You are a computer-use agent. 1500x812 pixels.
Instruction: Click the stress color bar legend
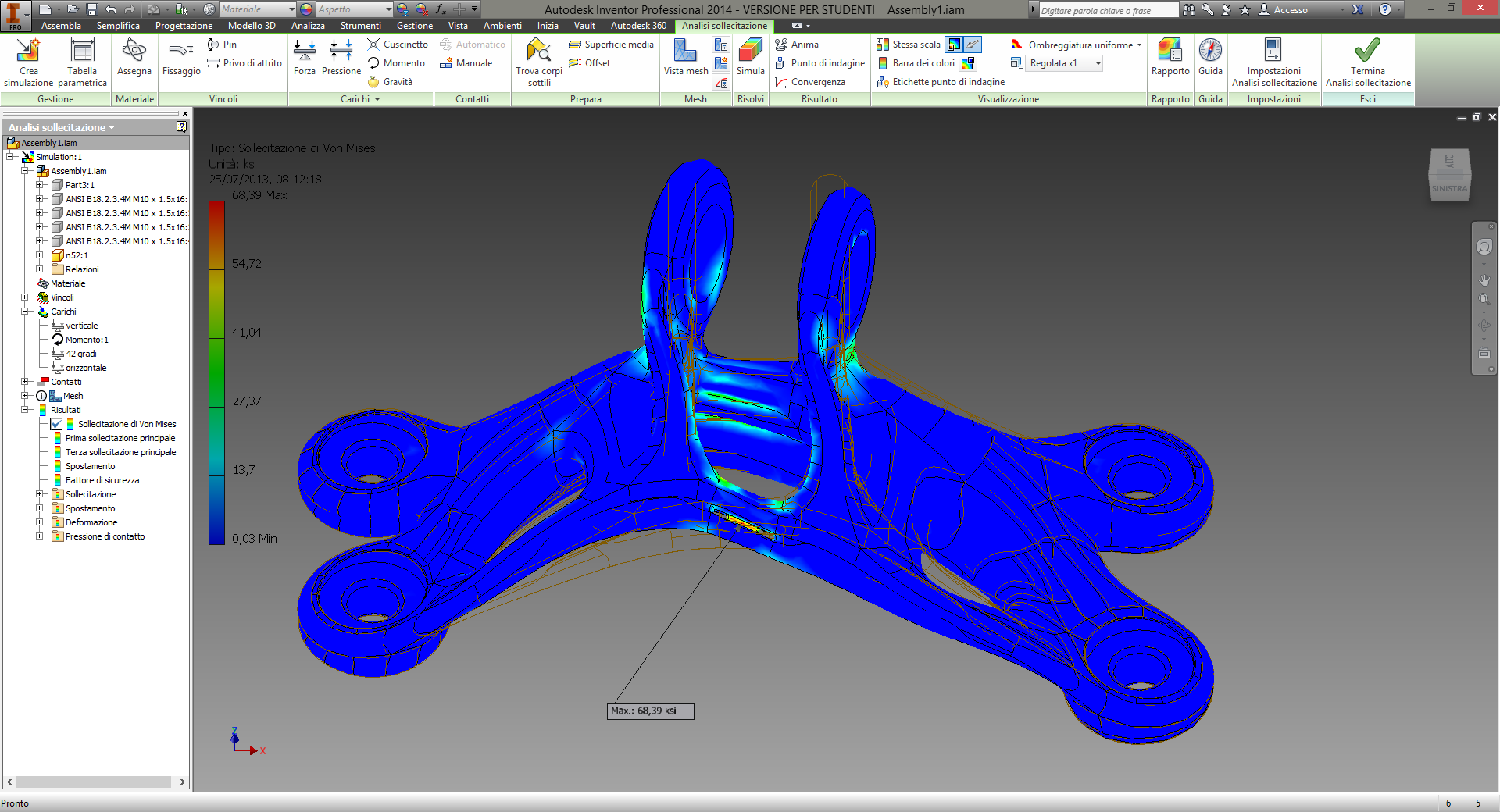(x=216, y=372)
